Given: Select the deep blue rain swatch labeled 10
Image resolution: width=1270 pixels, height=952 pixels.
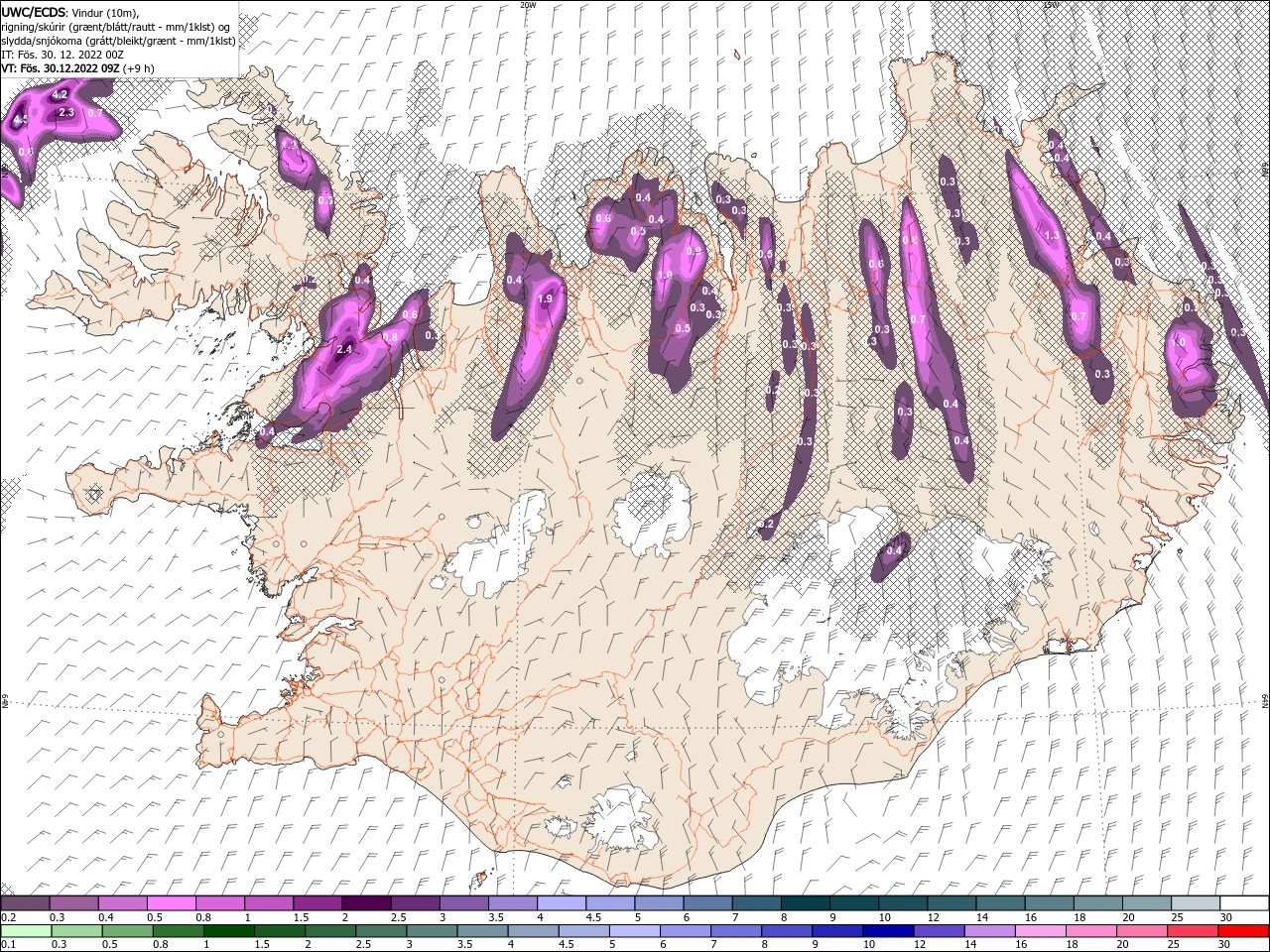Looking at the screenshot, I should point(886,930).
